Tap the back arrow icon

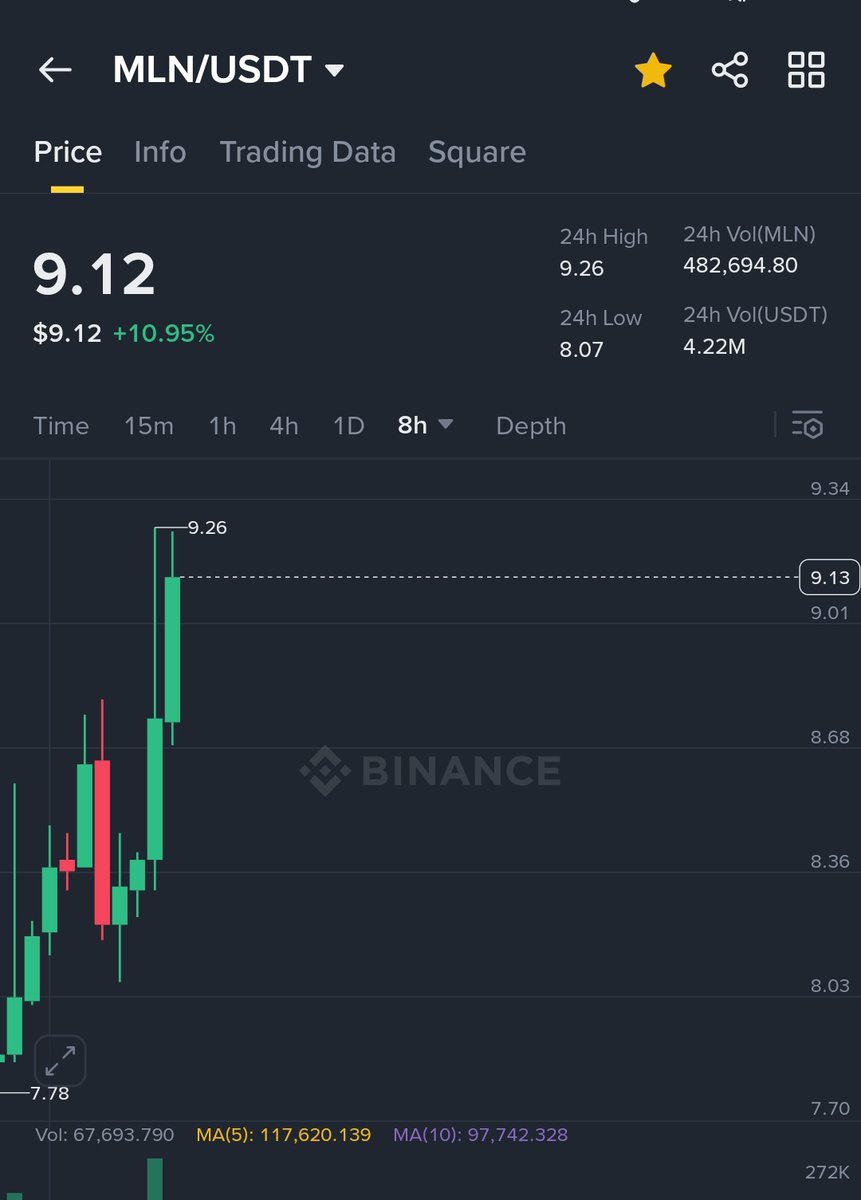(55, 70)
